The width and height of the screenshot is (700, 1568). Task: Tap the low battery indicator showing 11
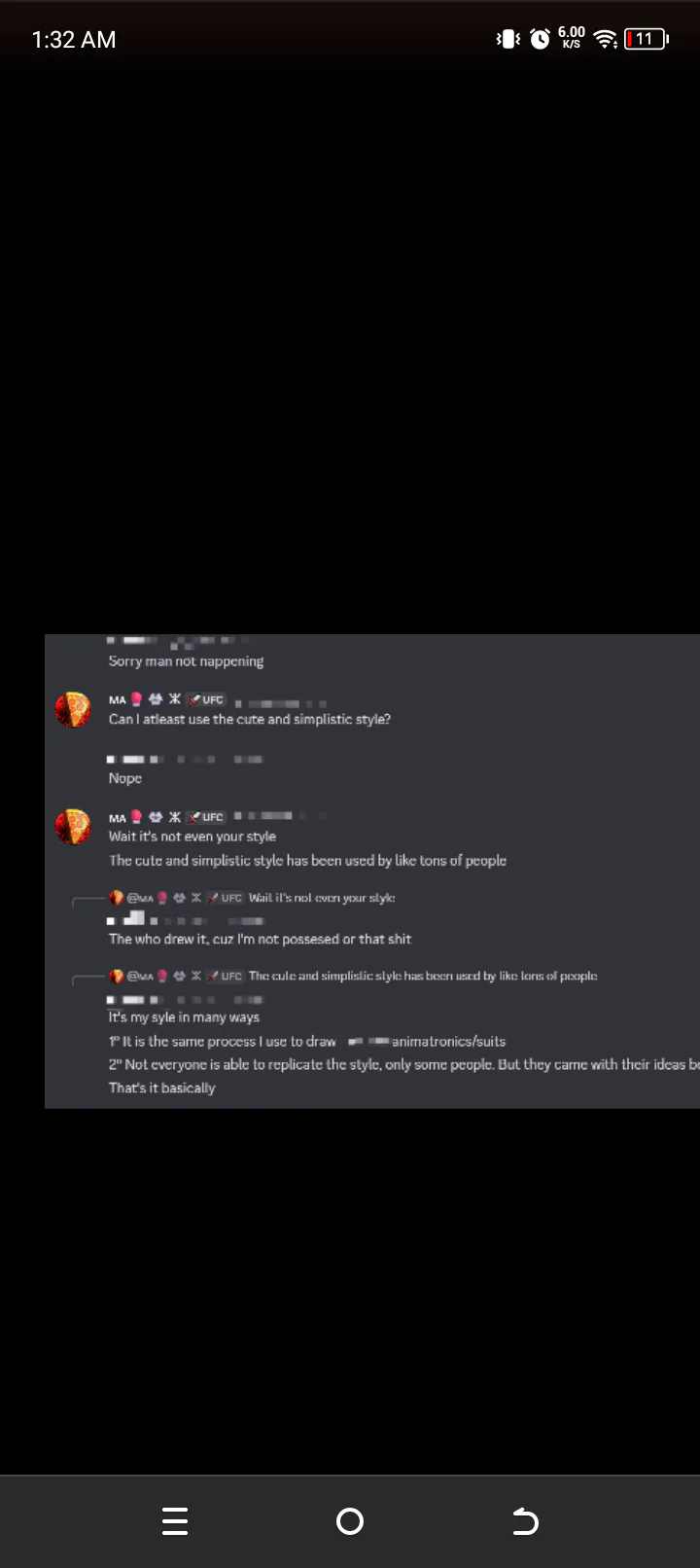click(x=647, y=39)
